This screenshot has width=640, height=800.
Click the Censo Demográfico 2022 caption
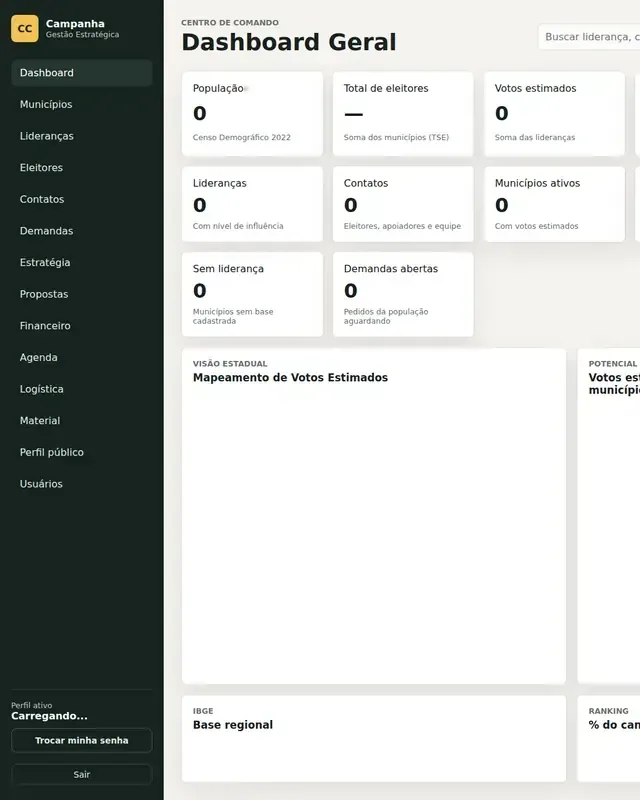tap(241, 137)
